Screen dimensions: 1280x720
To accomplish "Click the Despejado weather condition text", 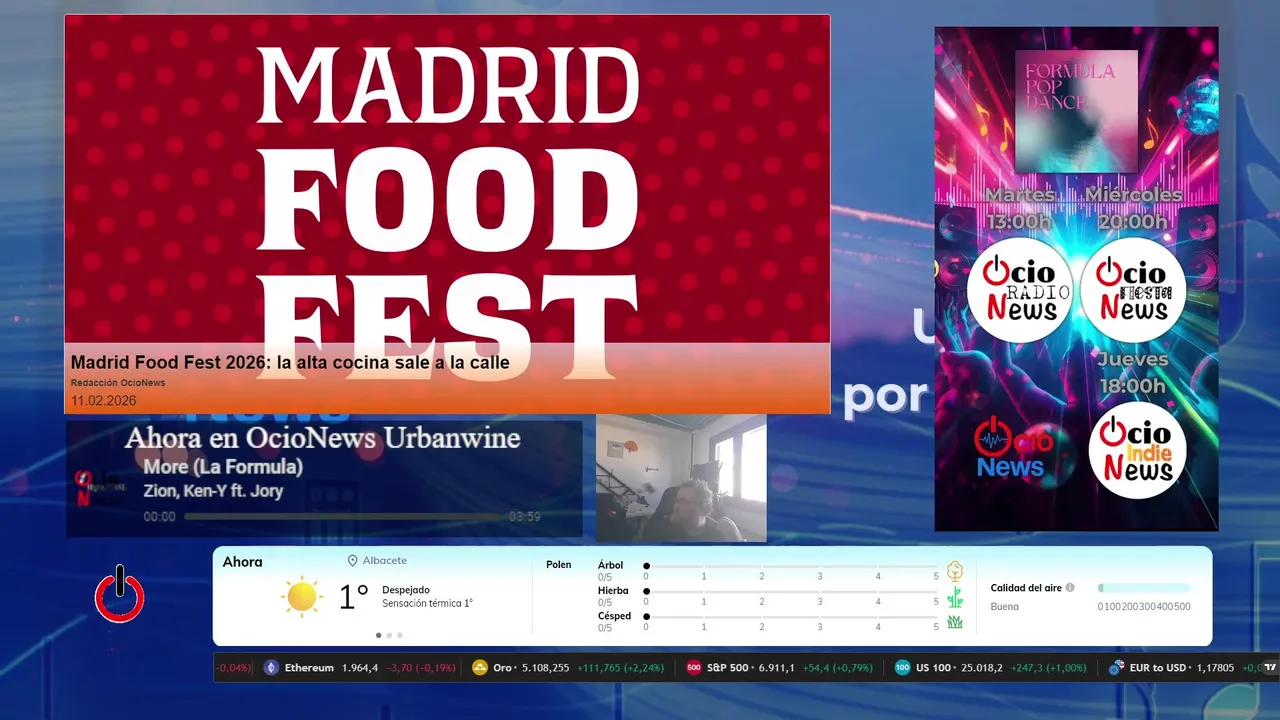I will click(406, 590).
